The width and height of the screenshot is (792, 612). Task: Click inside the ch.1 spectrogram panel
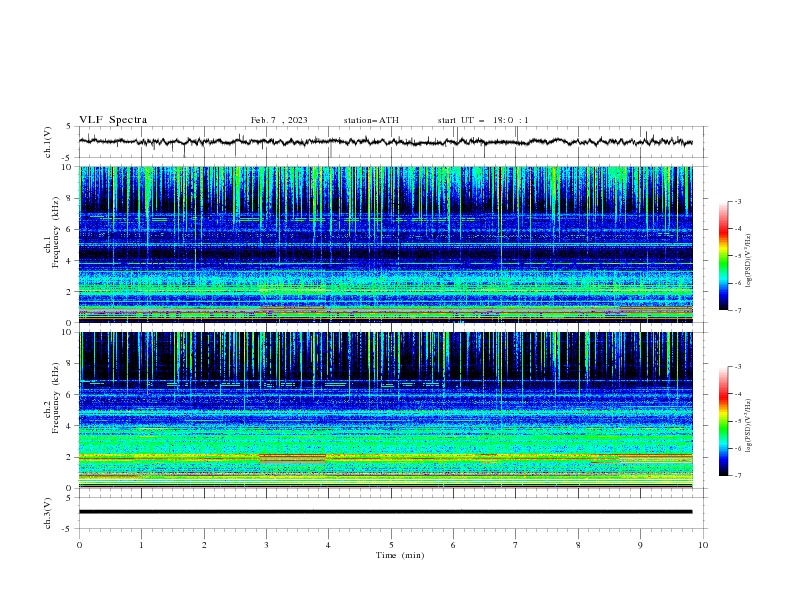click(385, 244)
